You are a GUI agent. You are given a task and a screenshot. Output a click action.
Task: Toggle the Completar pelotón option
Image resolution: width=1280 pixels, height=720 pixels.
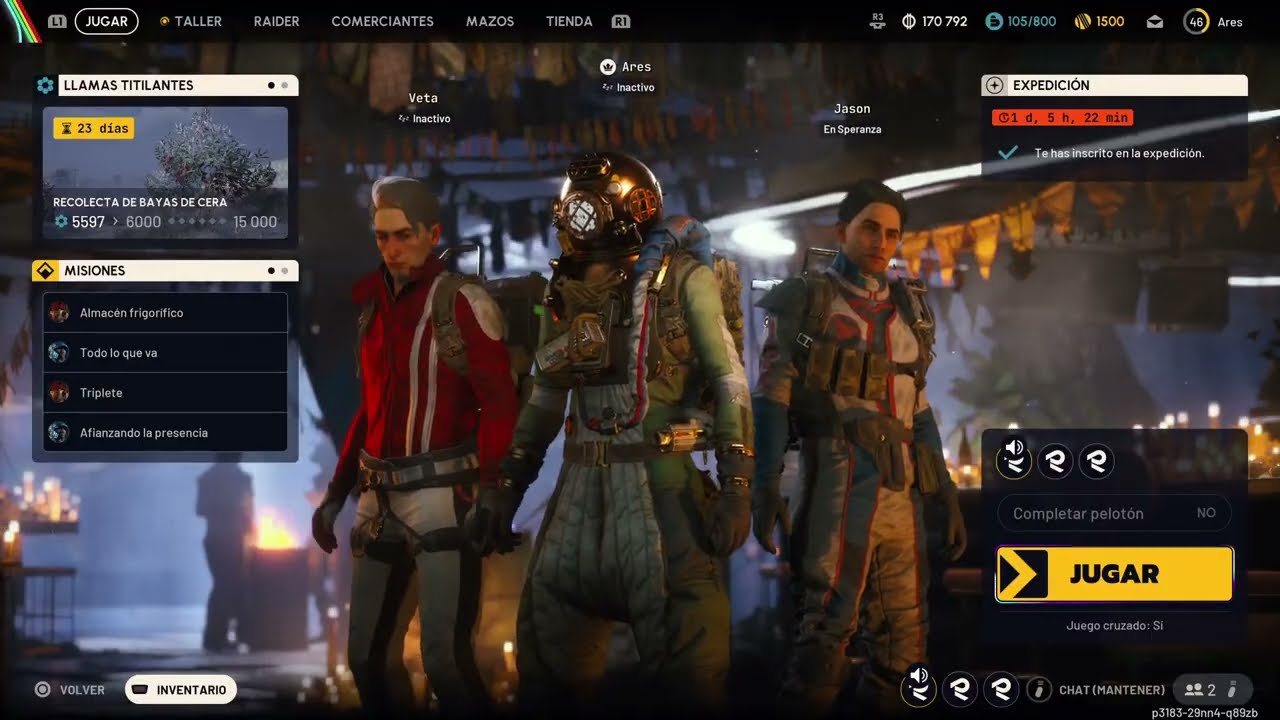pos(1114,513)
